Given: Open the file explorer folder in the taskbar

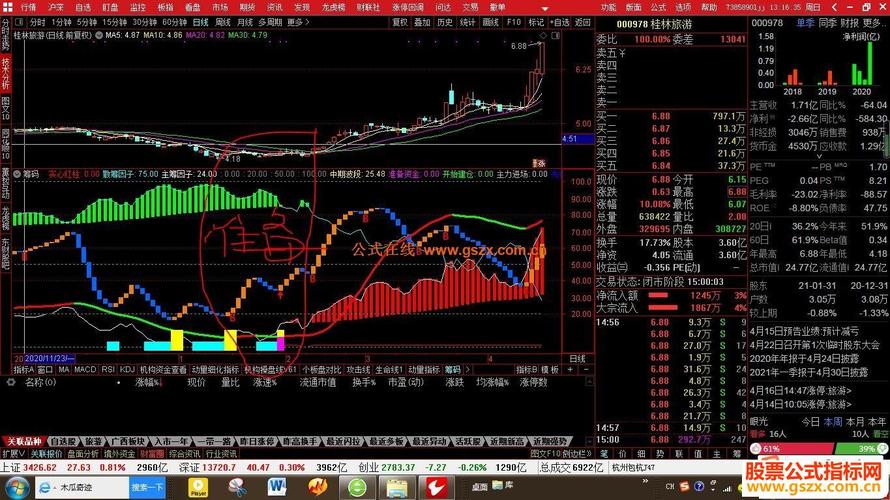Looking at the screenshot, I should coord(397,487).
